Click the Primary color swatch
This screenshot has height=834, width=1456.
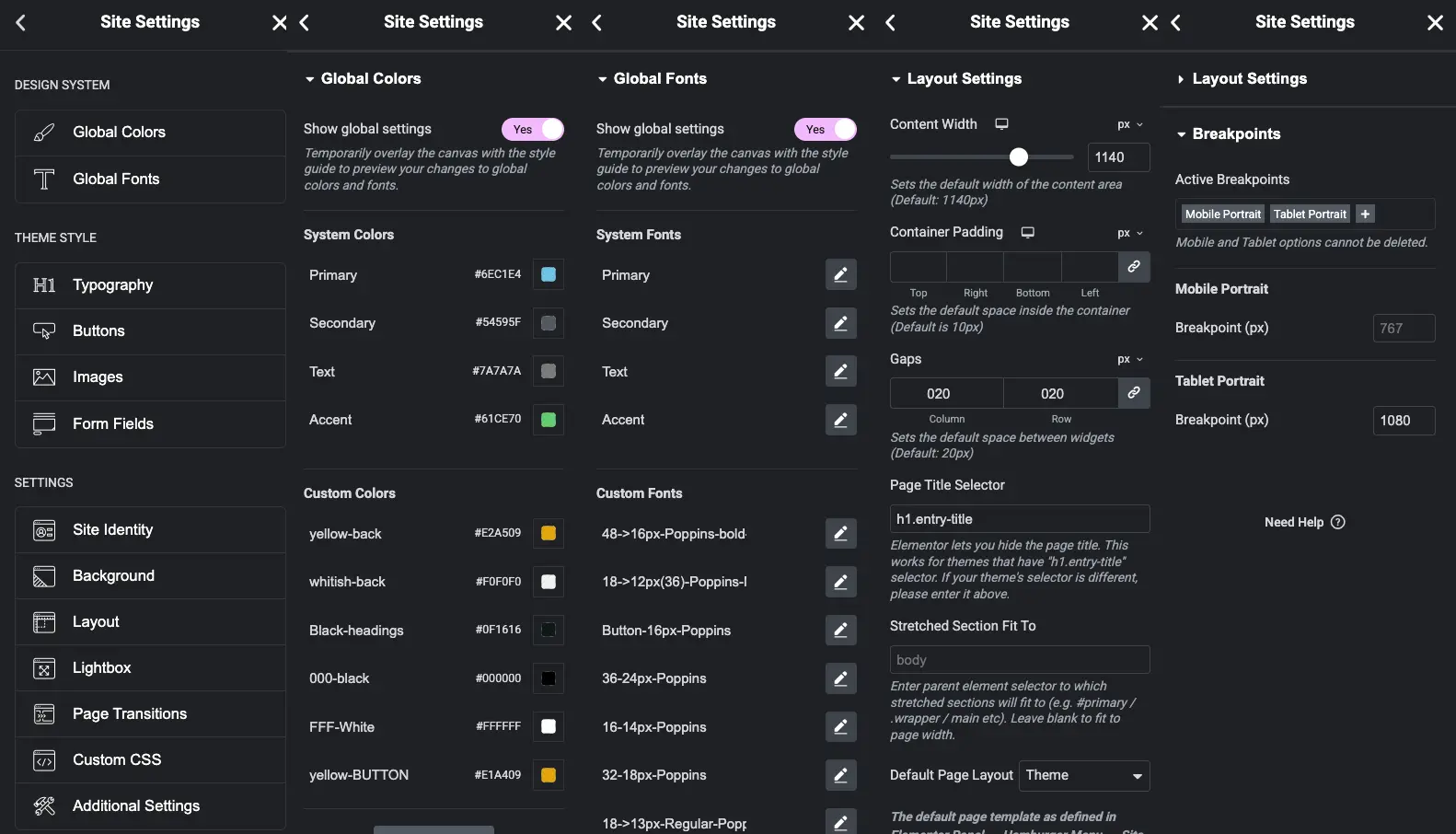point(549,274)
